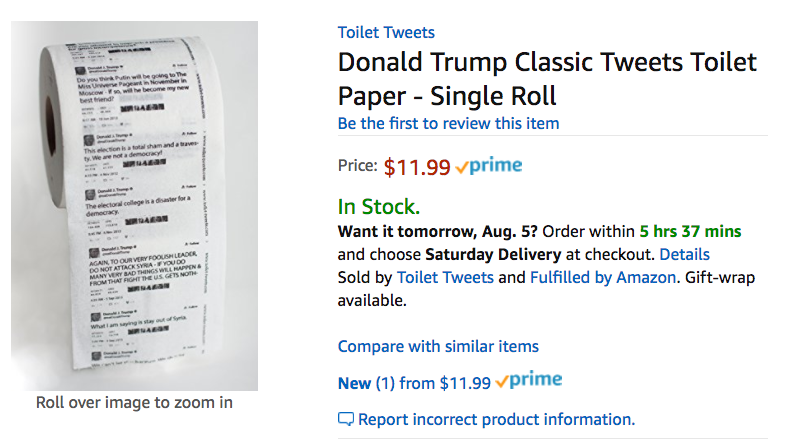Screen dimensions: 793x447
Task: Click the red $11.99 price
Action: (417, 167)
